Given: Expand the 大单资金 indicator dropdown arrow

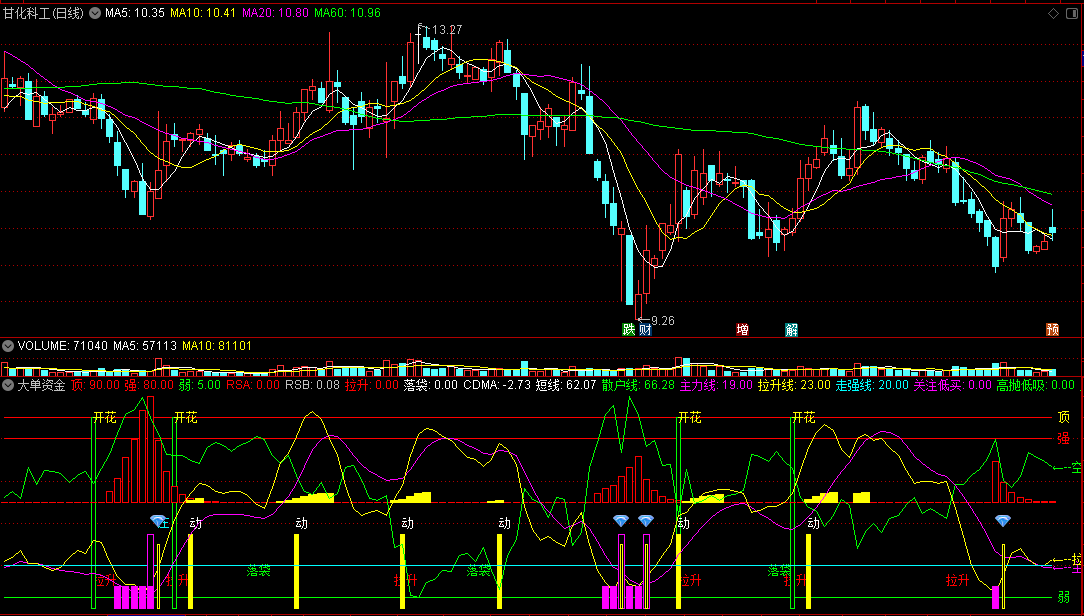Looking at the screenshot, I should click(8, 385).
